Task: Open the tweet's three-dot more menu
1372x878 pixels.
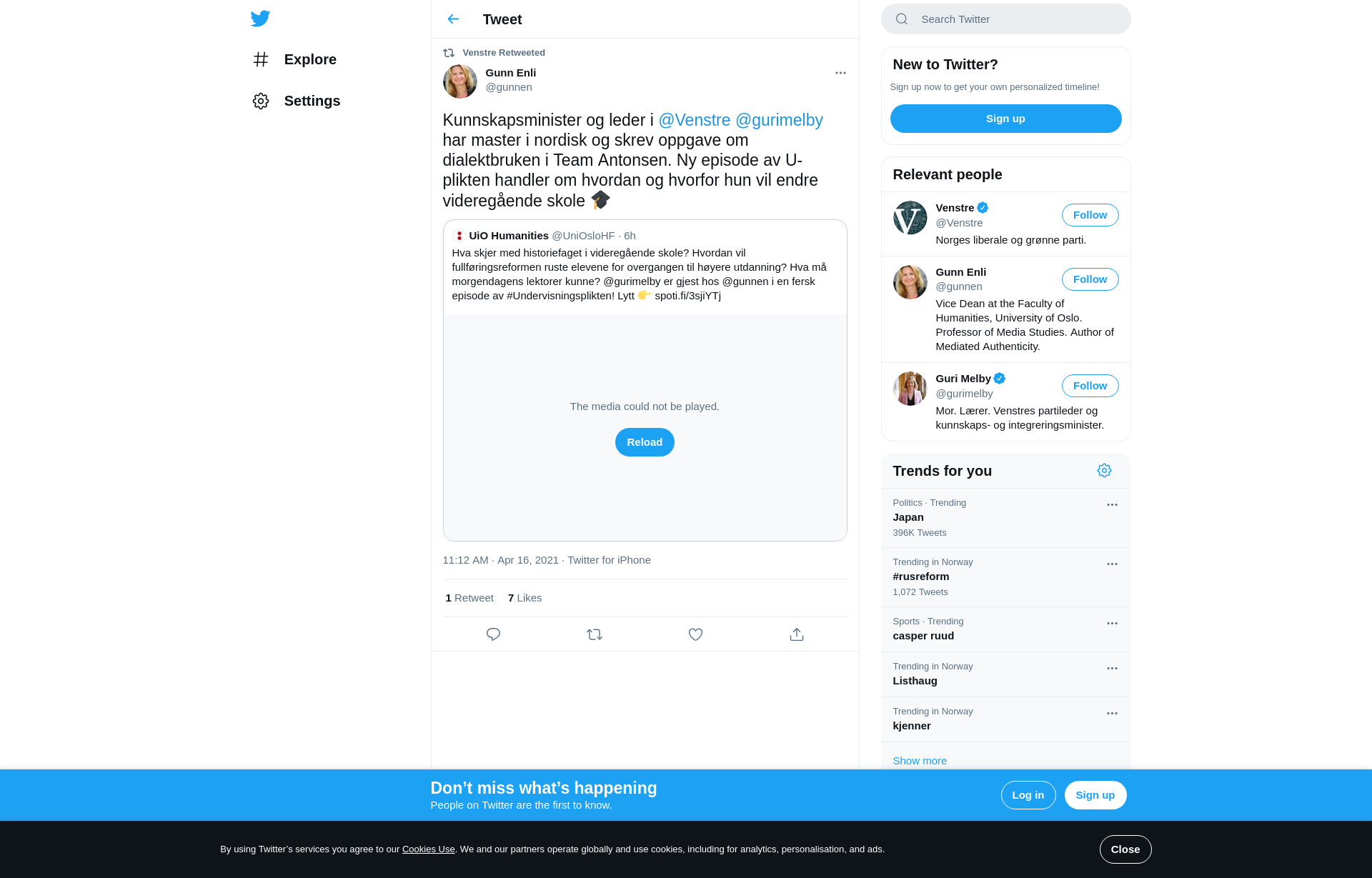Action: click(x=840, y=73)
